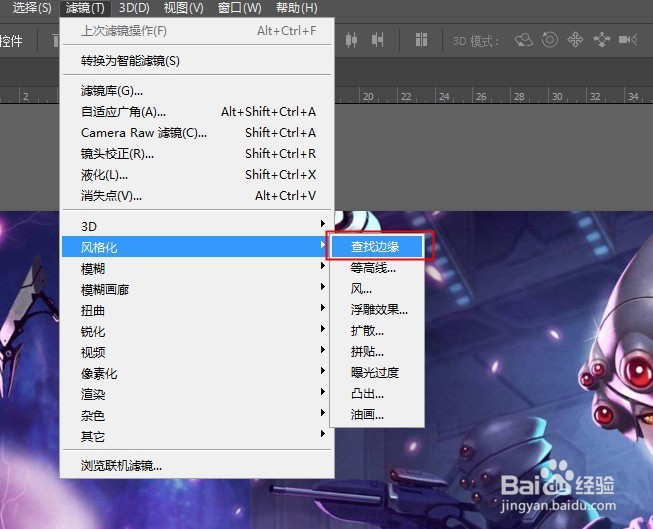Expand the 3D filter submenu
This screenshot has width=653, height=529.
pyautogui.click(x=197, y=226)
